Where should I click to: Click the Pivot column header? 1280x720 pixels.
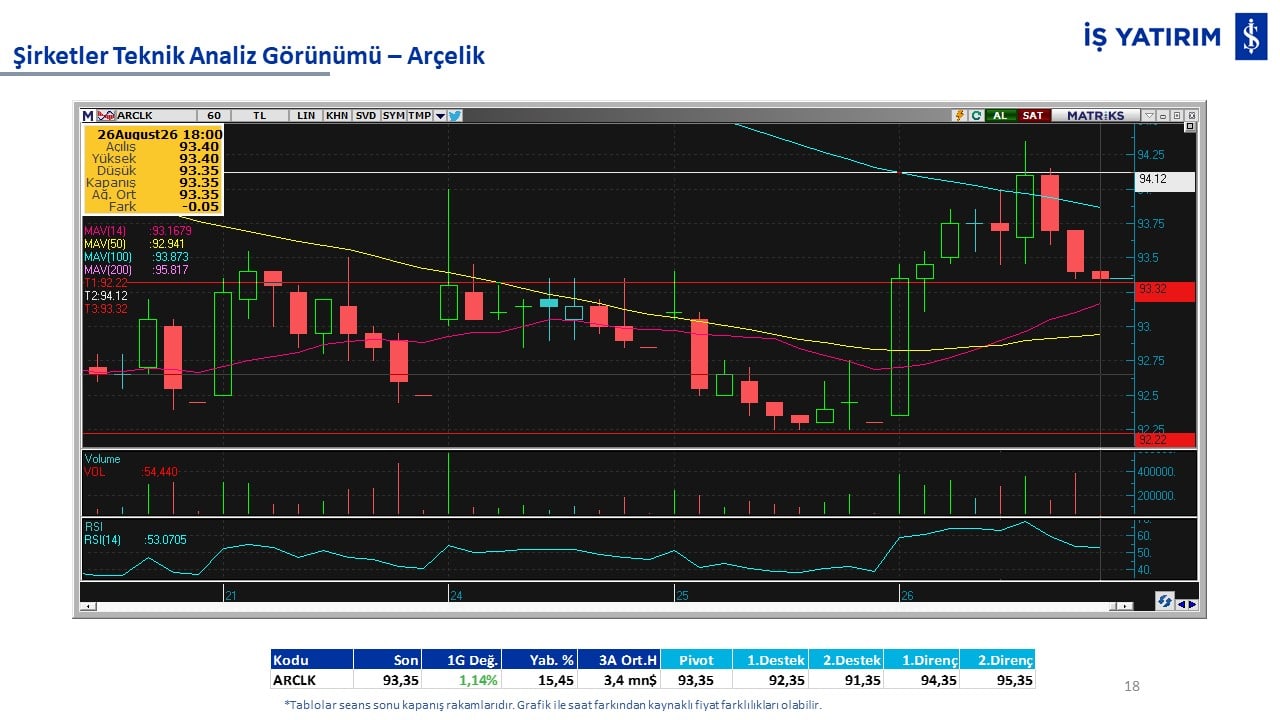tap(696, 659)
